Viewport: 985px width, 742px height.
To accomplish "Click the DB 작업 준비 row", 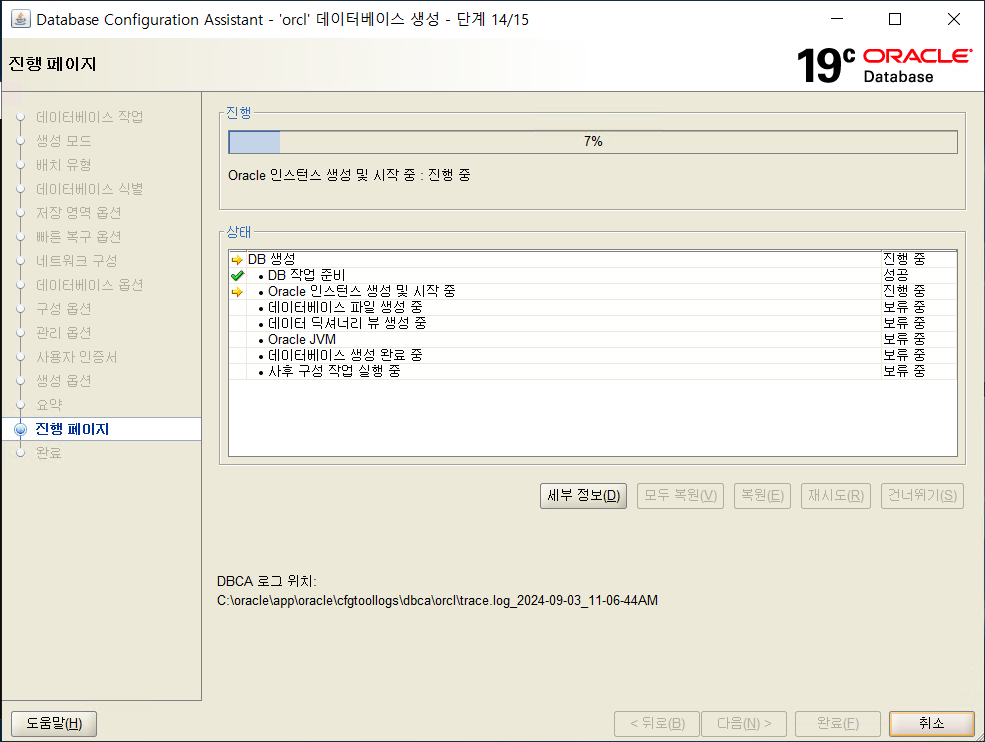I will pos(592,275).
